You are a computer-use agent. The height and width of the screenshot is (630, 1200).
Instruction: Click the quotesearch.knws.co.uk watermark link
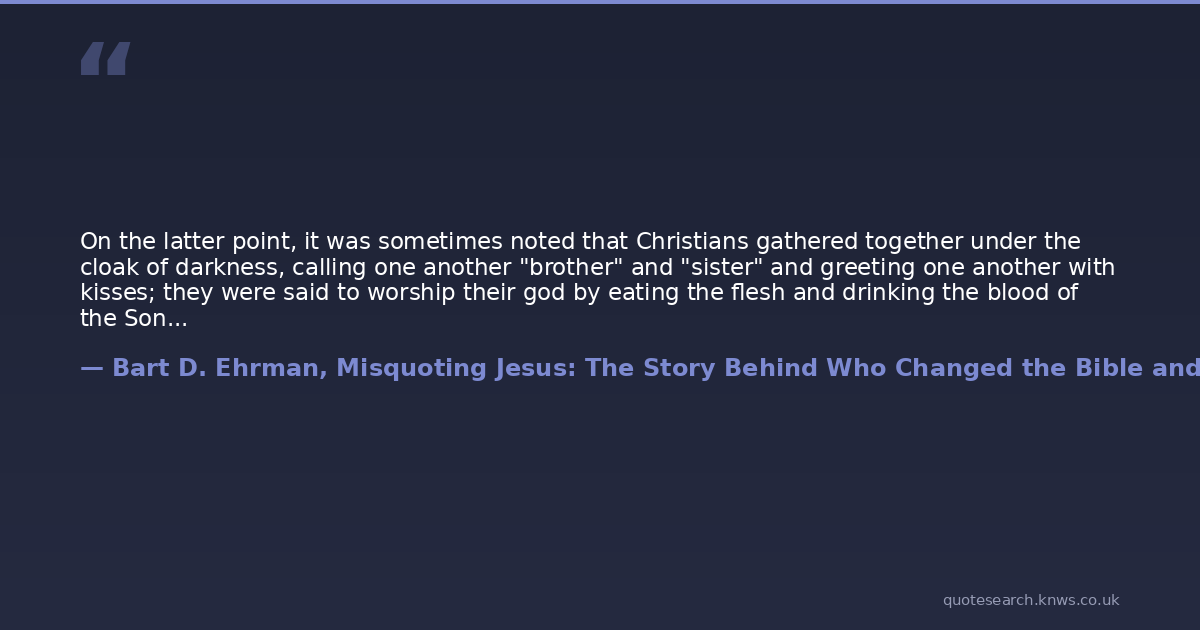[1030, 600]
